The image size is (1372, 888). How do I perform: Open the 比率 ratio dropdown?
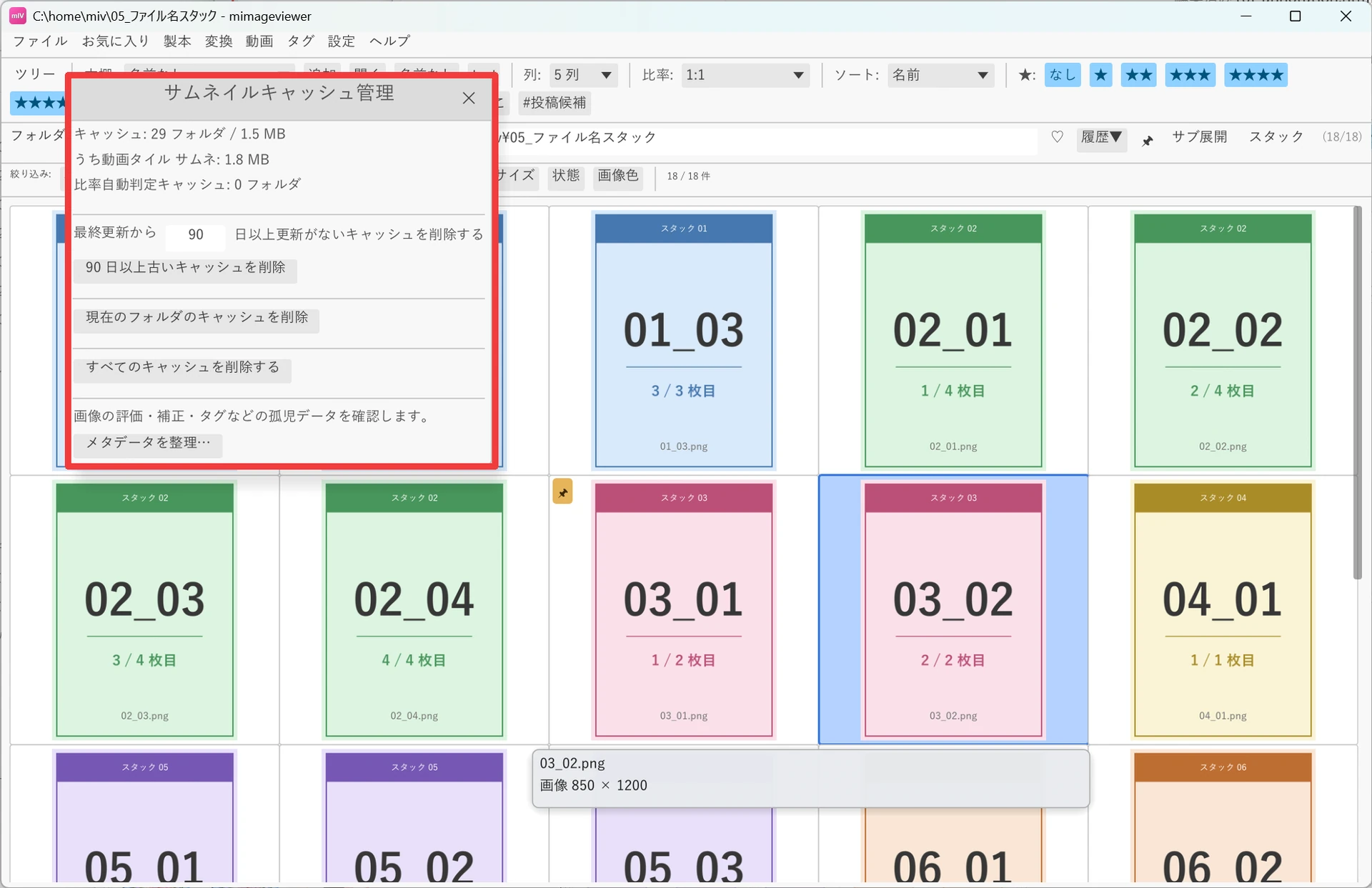coord(745,75)
